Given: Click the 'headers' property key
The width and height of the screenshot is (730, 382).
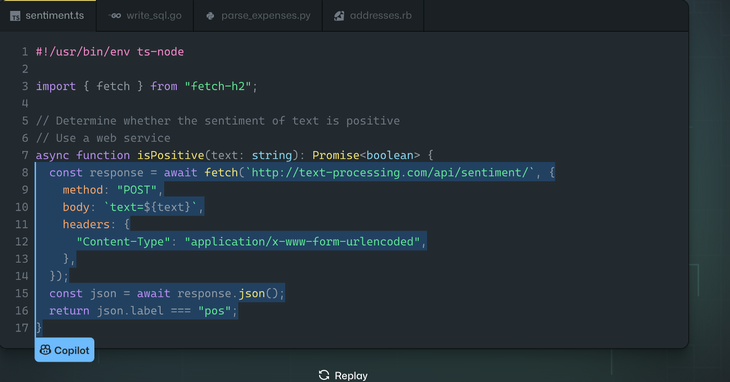Looking at the screenshot, I should [x=86, y=224].
